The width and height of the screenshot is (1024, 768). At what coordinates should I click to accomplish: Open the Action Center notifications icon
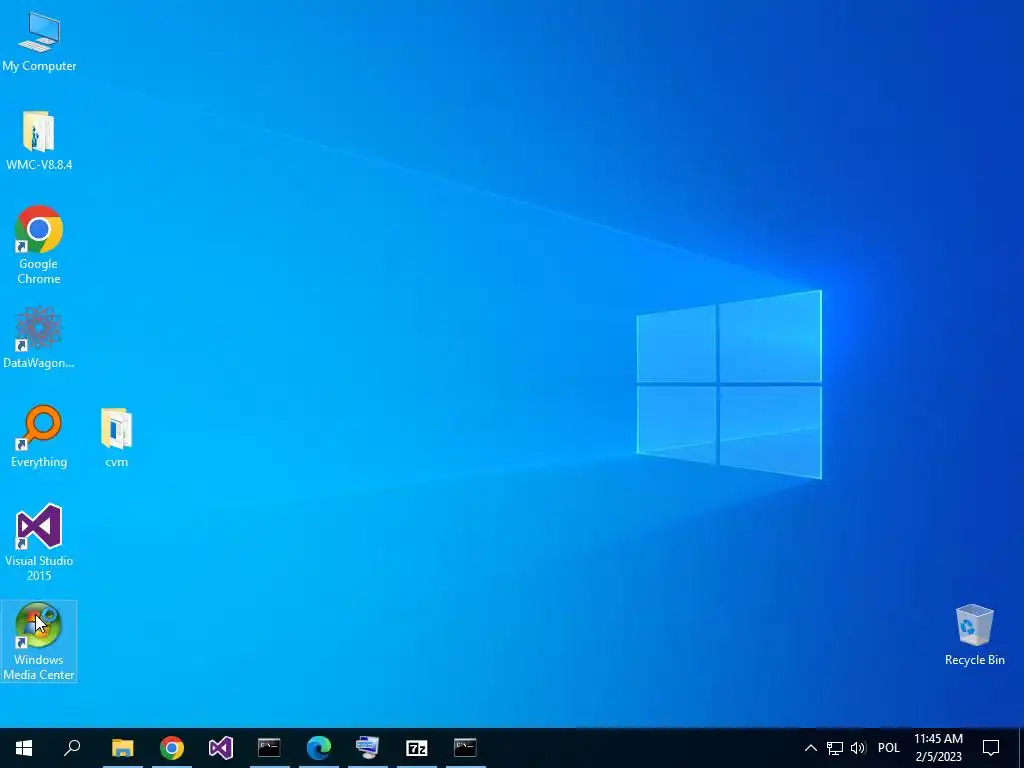991,748
